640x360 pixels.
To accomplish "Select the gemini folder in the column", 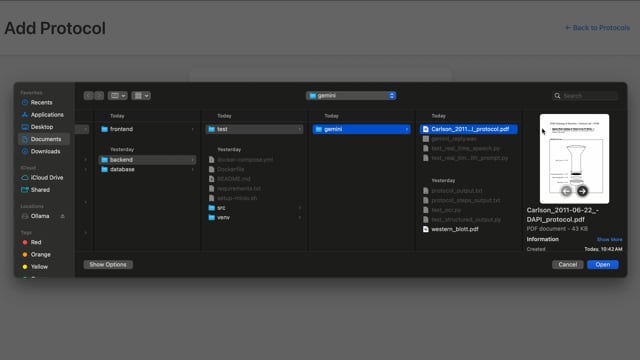I will click(362, 129).
